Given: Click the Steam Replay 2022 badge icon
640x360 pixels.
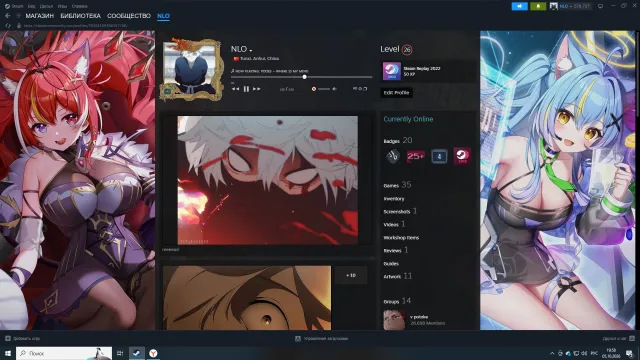Looking at the screenshot, I should point(391,71).
